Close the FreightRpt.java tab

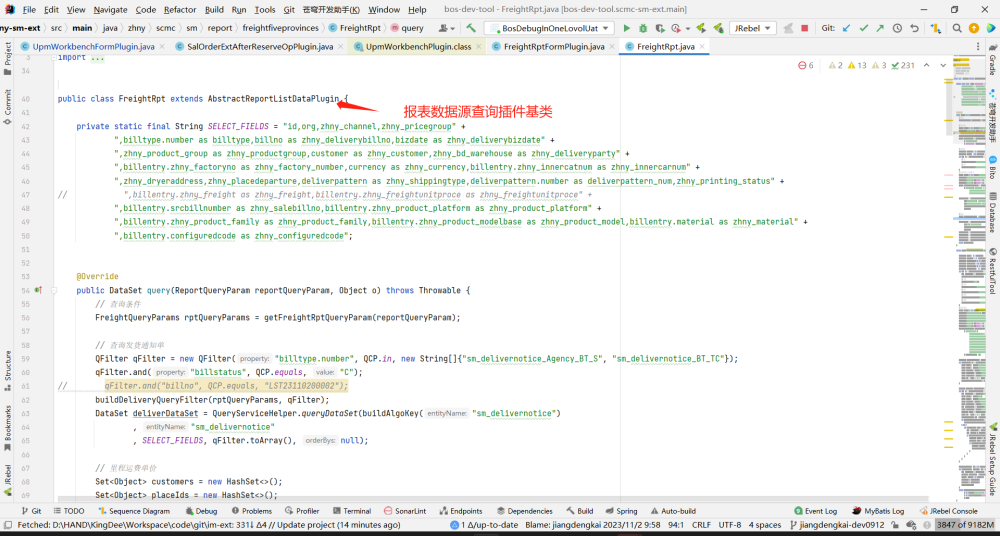click(x=702, y=47)
